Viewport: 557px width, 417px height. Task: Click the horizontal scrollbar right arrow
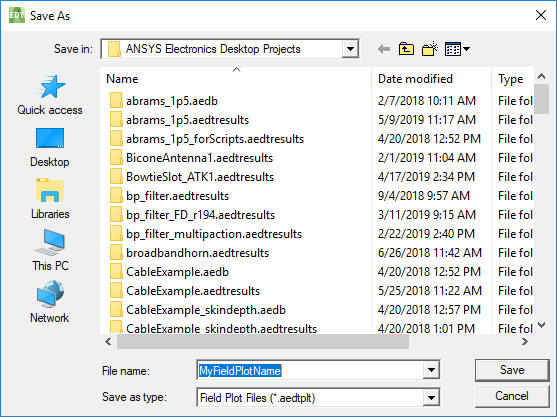click(x=525, y=342)
